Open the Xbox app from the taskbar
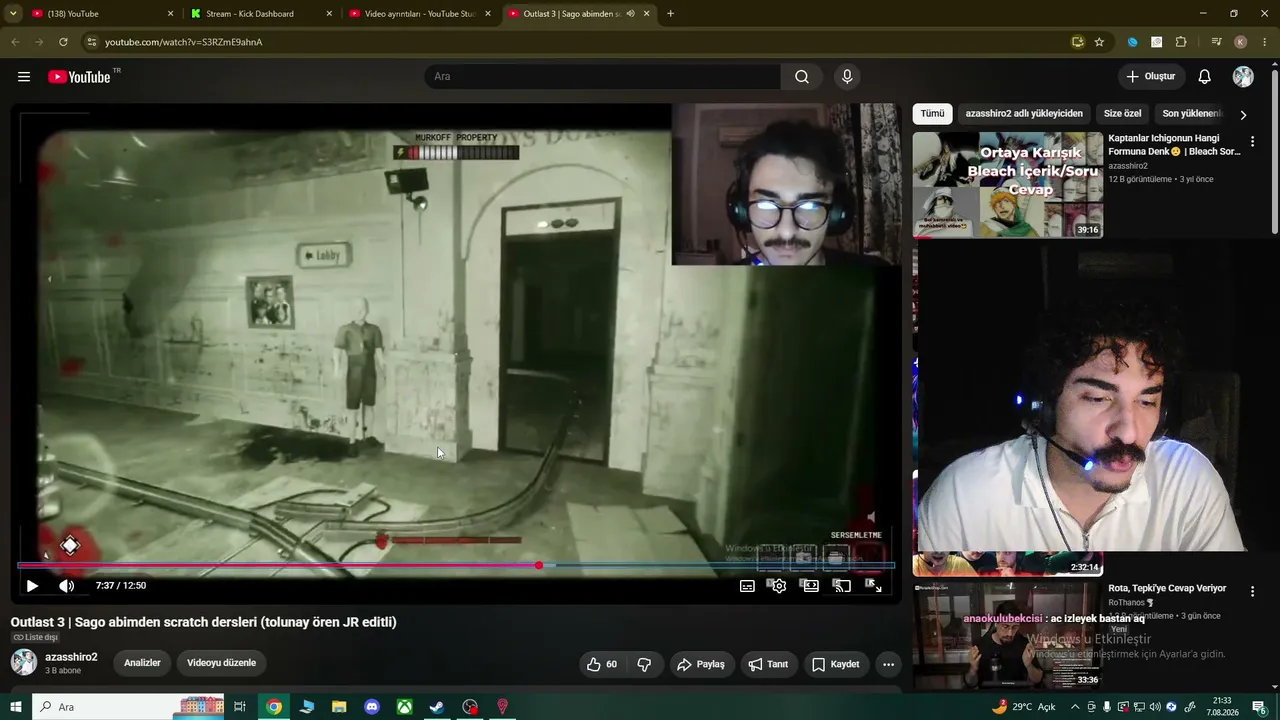This screenshot has width=1280, height=720. click(404, 707)
